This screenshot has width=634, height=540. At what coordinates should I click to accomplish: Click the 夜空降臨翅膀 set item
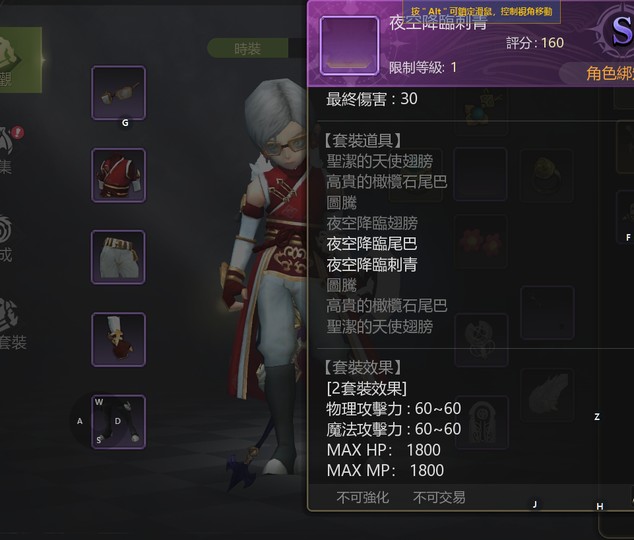[x=372, y=223]
